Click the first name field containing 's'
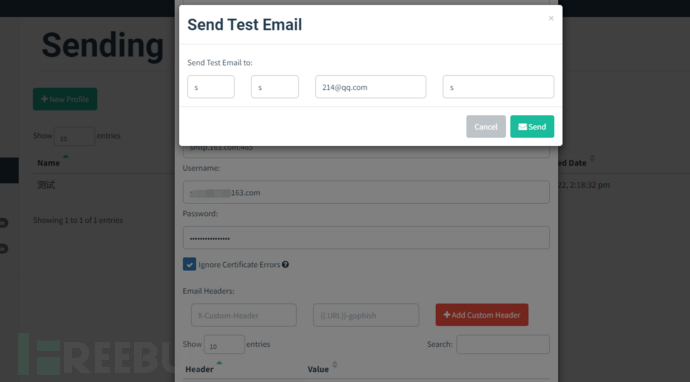Screen dimensions: 690x382 click(x=211, y=87)
